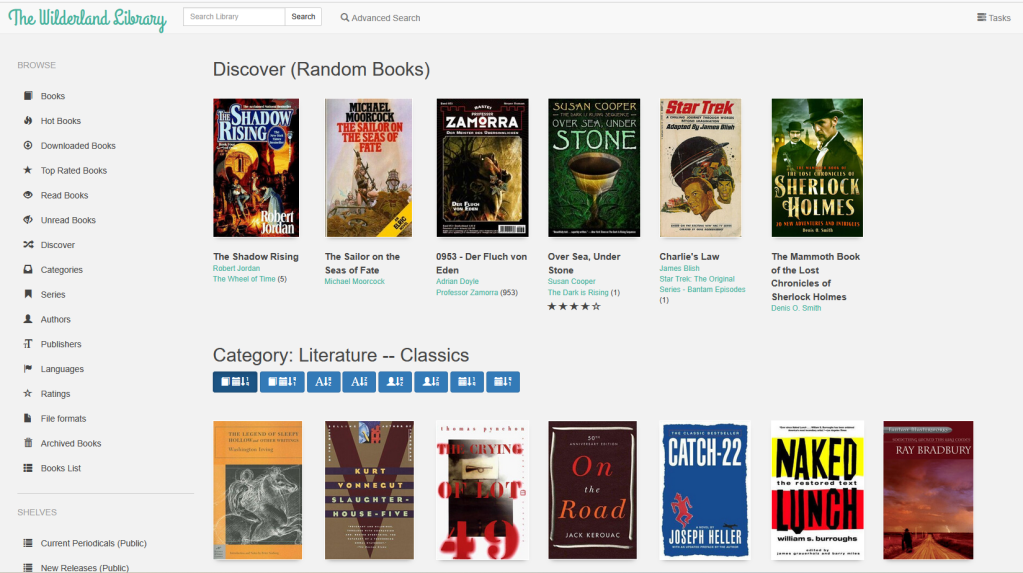1023x573 pixels.
Task: Open Naked Lunch cover
Action: (x=817, y=490)
